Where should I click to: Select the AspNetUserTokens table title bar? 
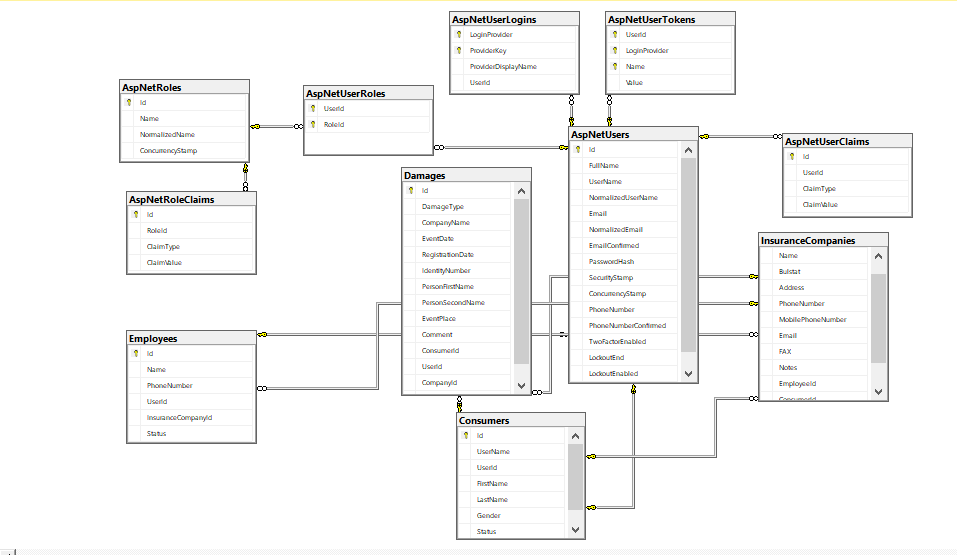[x=670, y=20]
